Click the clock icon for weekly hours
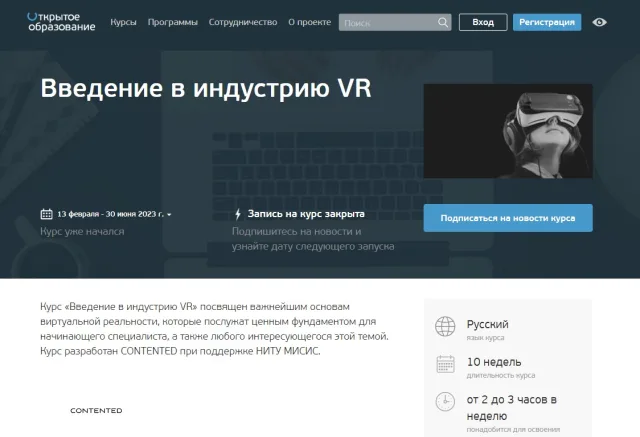 point(445,402)
